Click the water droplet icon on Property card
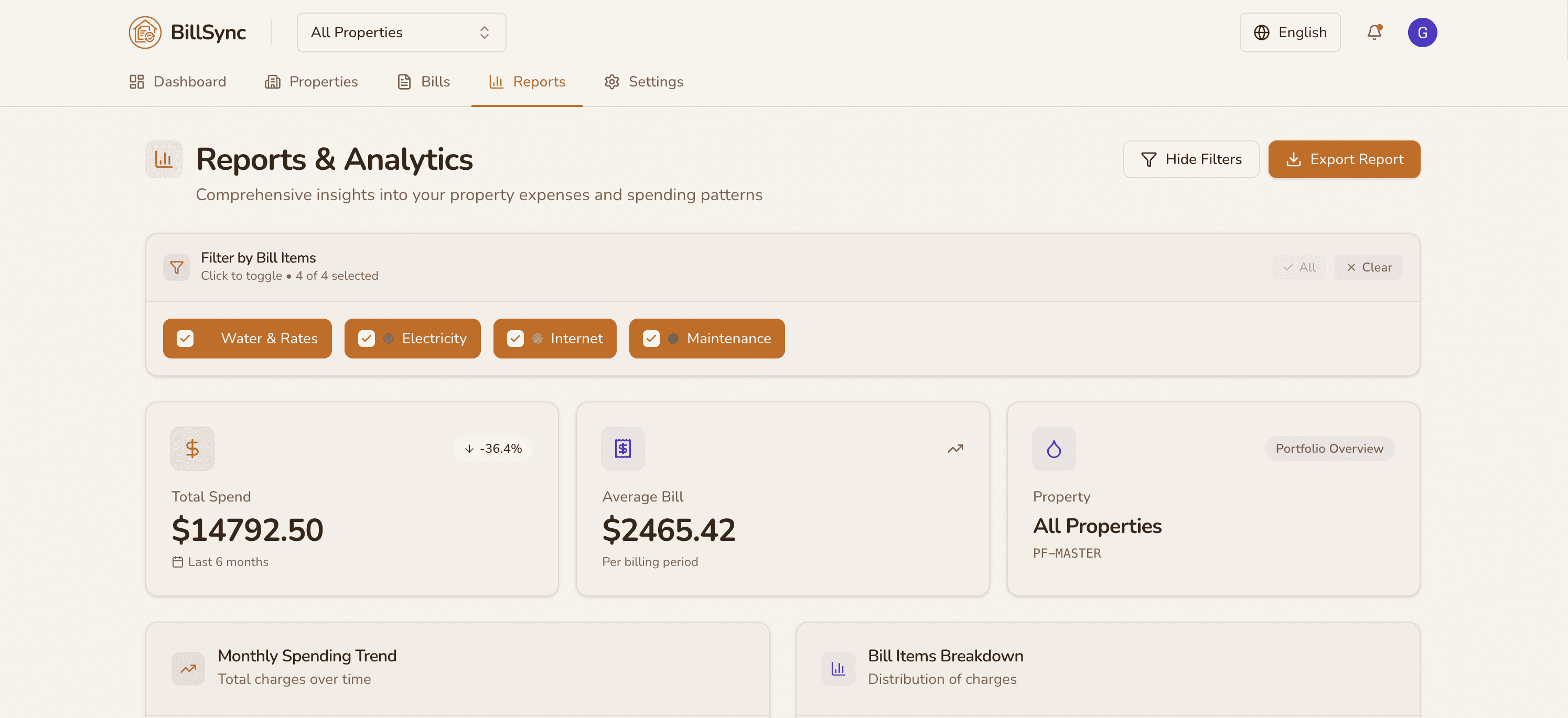The width and height of the screenshot is (1568, 718). (1054, 449)
